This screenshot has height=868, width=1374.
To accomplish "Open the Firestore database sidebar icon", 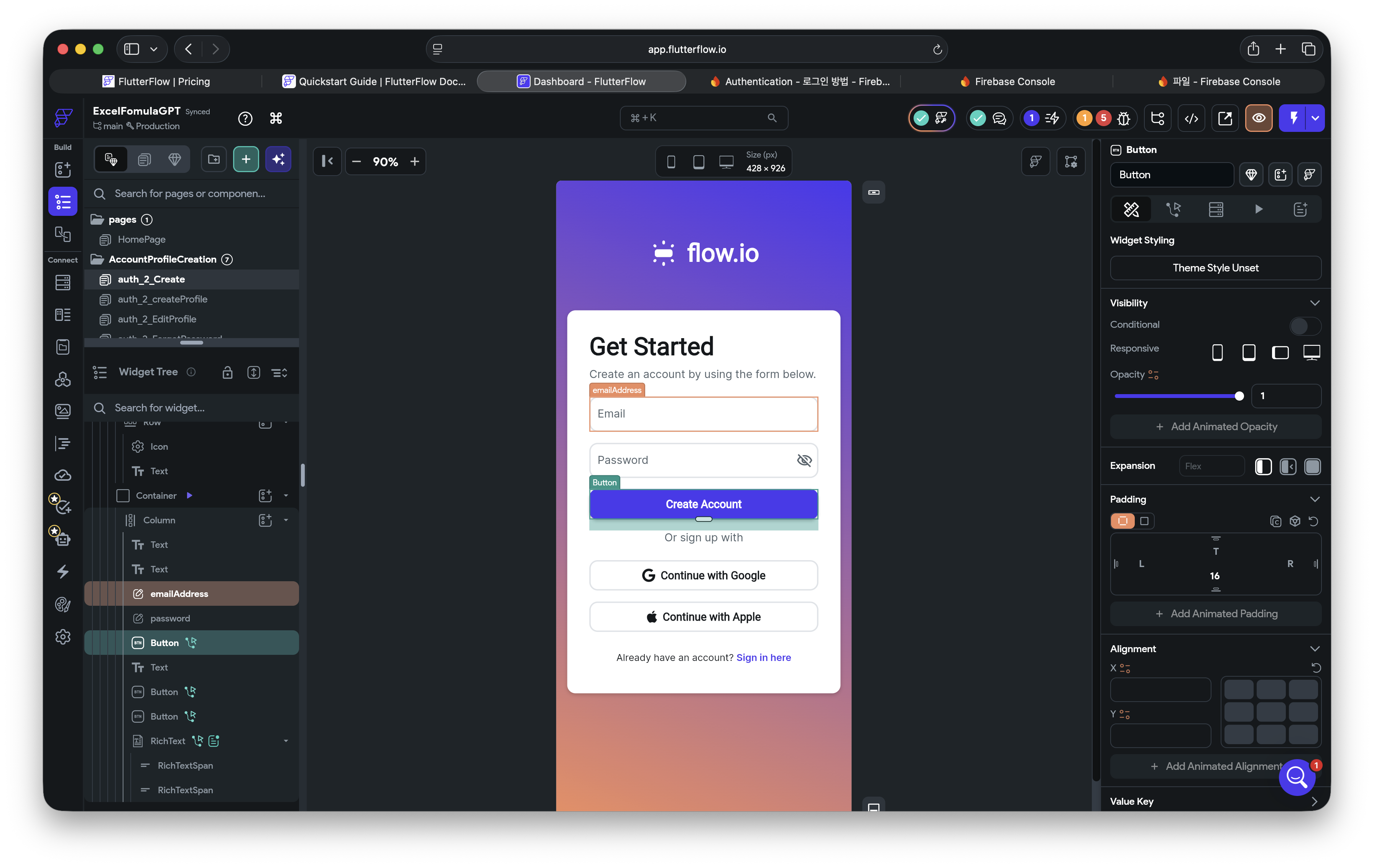I will [63, 283].
